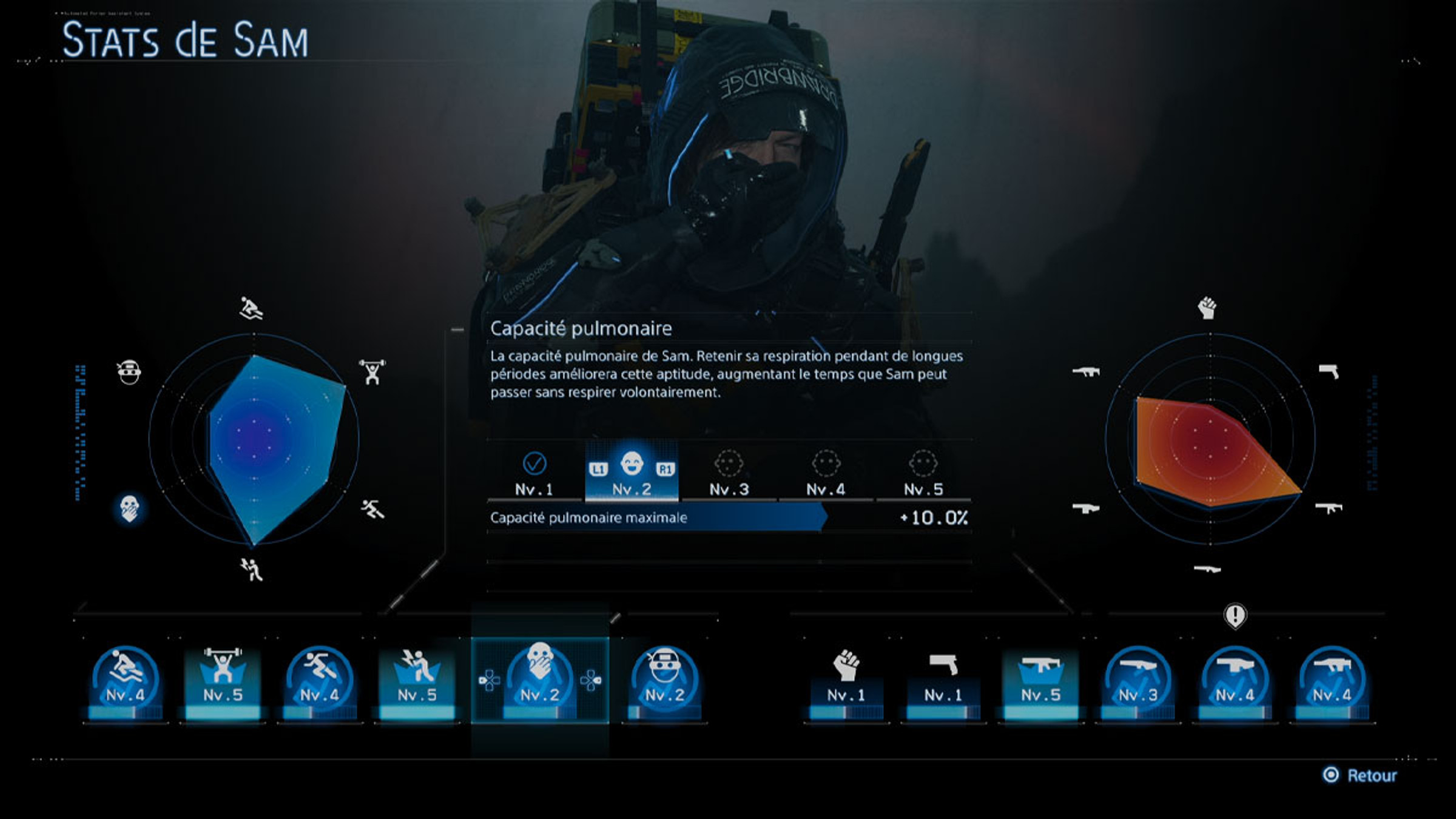Screen dimensions: 1456x819
Task: Click the blue radar chart
Action: click(x=254, y=439)
